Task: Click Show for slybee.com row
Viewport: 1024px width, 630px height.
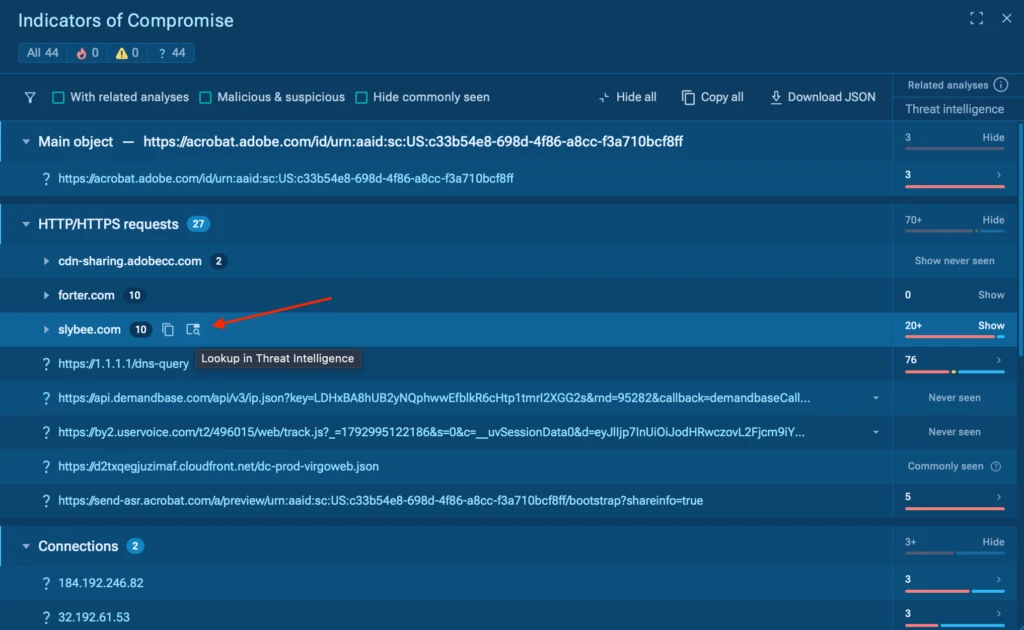Action: [x=991, y=325]
